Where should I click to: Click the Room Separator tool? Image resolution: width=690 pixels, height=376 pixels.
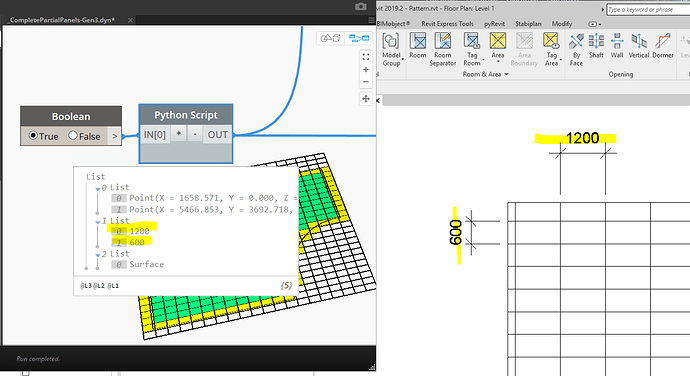pyautogui.click(x=443, y=49)
